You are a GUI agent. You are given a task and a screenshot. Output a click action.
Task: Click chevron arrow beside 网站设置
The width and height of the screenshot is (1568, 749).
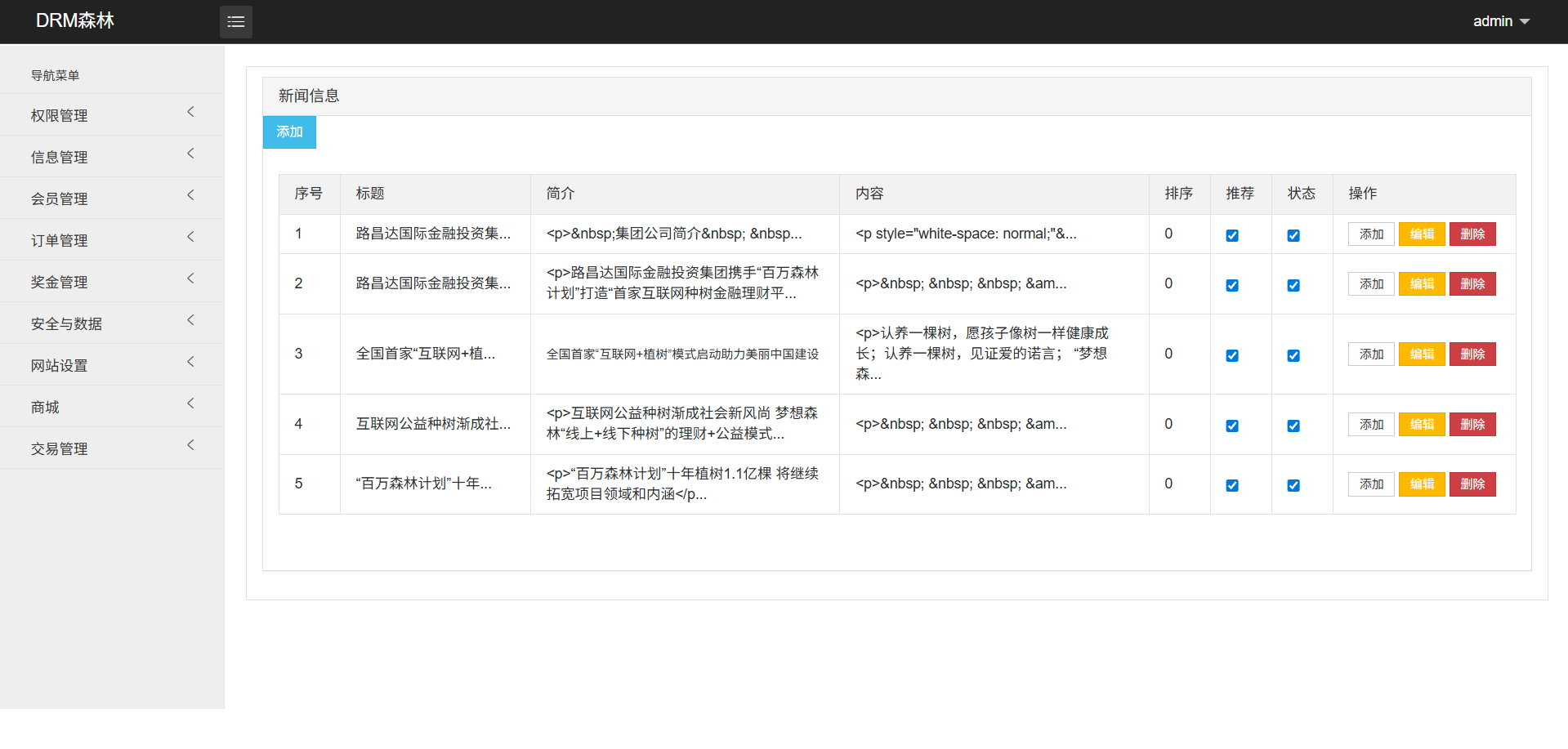pos(190,362)
